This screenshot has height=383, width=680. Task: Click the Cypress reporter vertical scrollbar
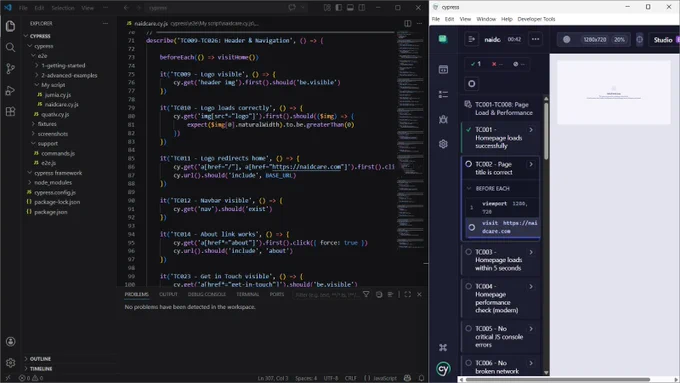[546, 130]
